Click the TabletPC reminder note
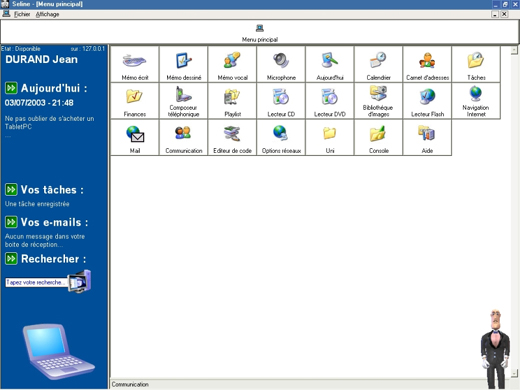520x390 pixels. coord(49,122)
